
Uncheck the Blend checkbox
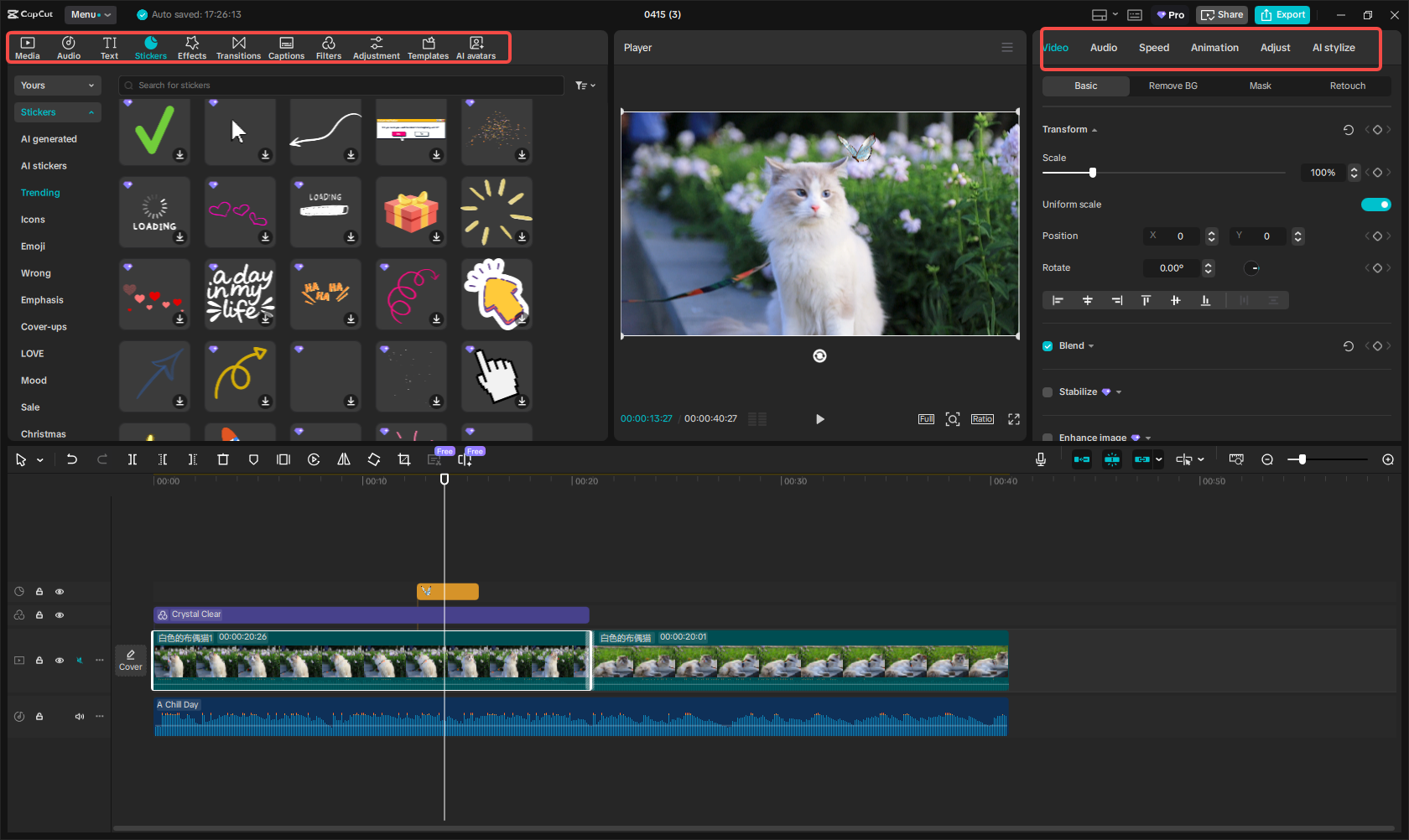tap(1048, 346)
